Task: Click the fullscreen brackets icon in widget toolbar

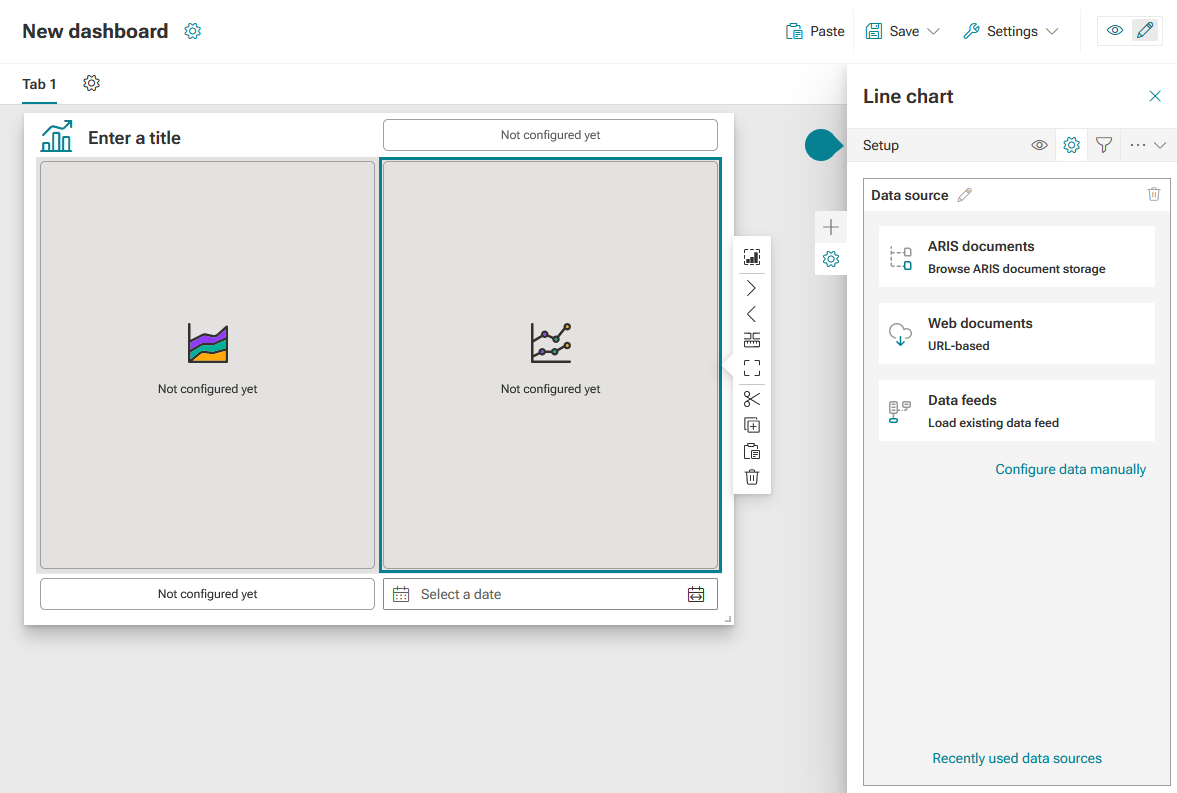Action: 751,367
